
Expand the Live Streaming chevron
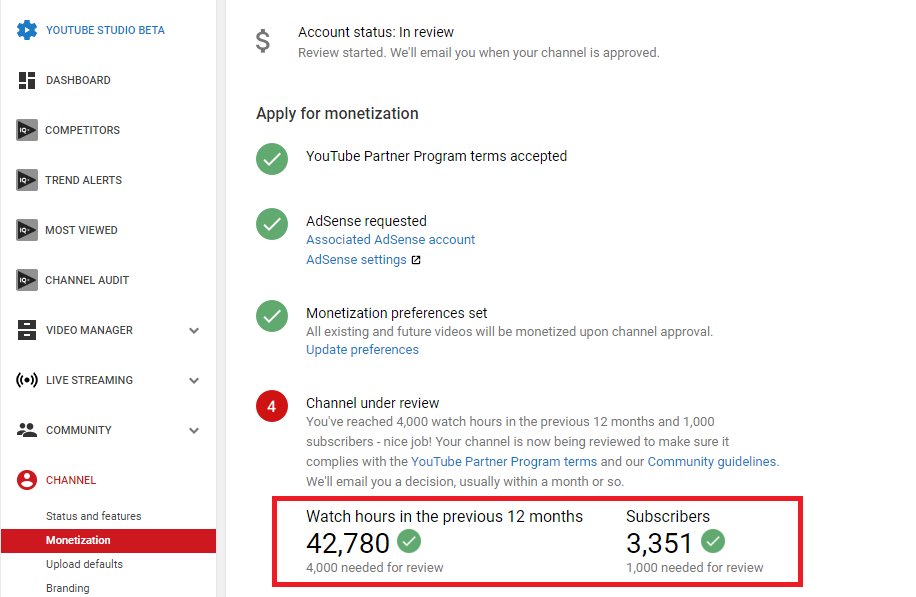coord(194,381)
